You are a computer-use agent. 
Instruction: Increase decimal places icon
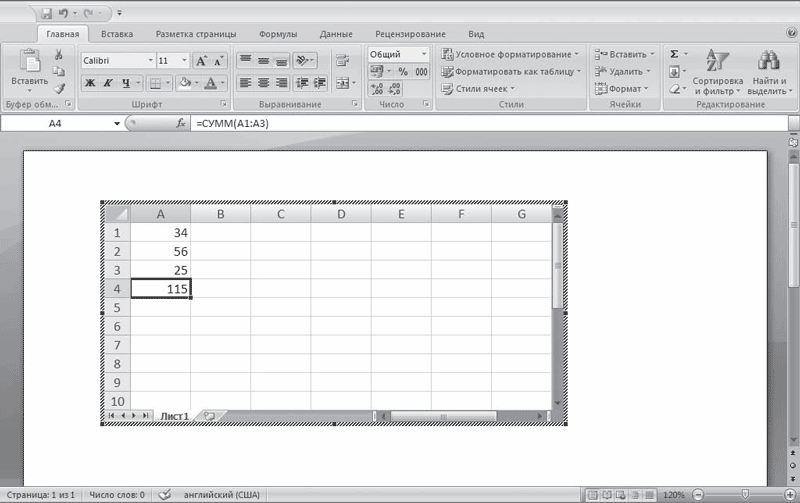[377, 89]
